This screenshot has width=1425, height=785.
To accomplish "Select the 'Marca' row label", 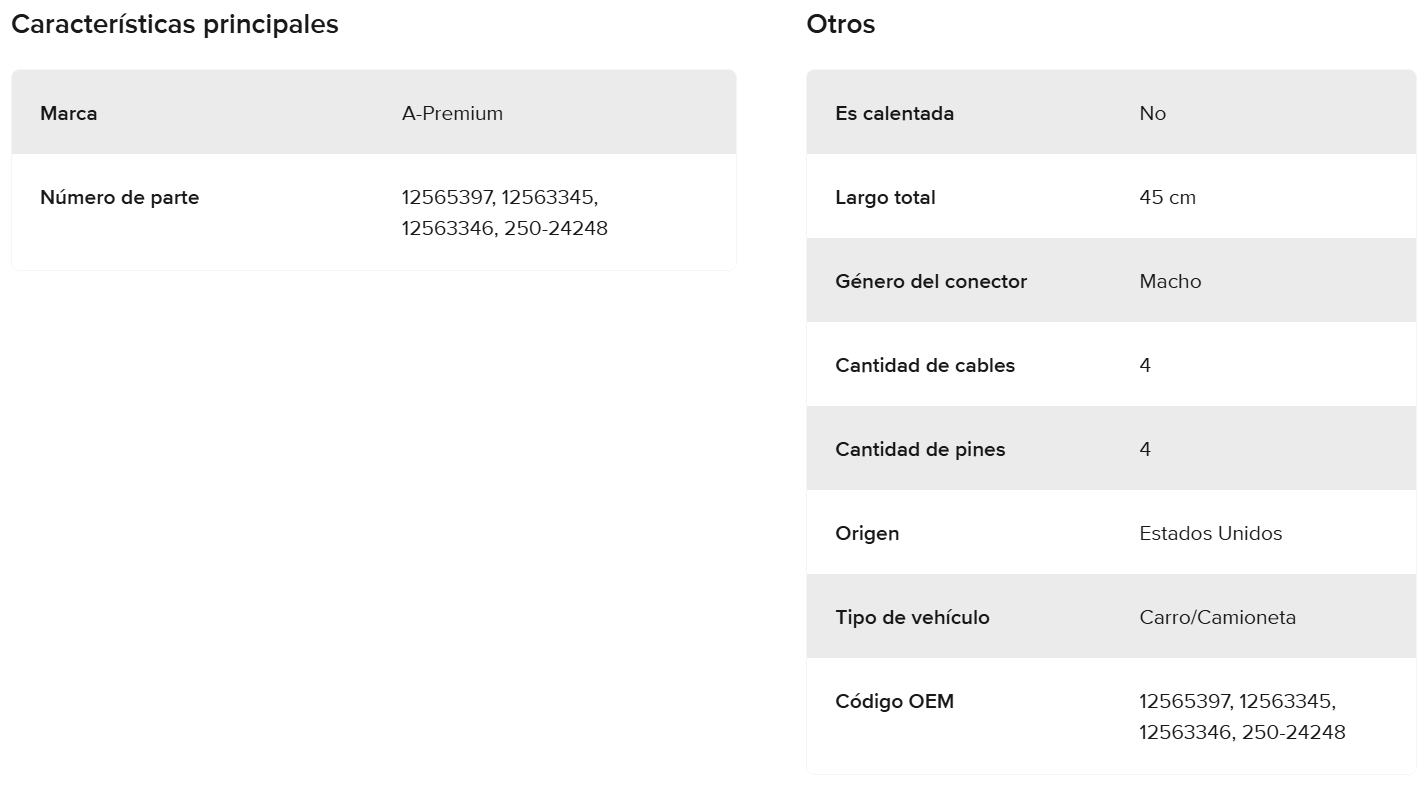I will pyautogui.click(x=69, y=113).
